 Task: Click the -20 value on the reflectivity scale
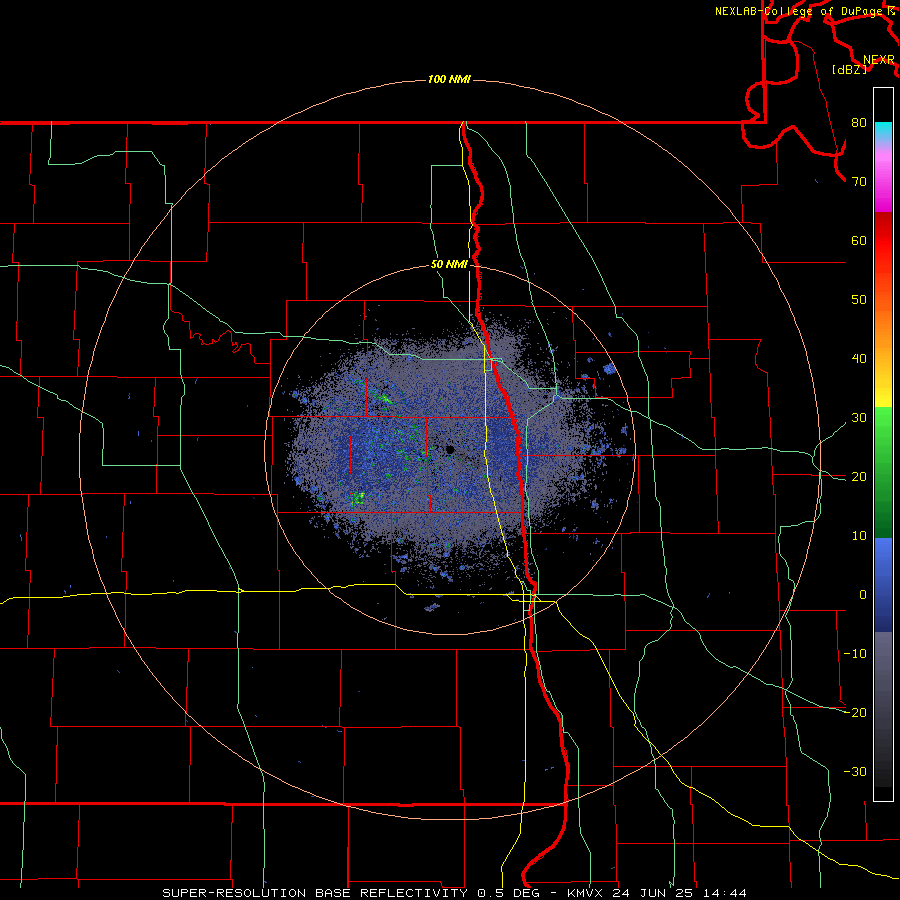pos(855,713)
